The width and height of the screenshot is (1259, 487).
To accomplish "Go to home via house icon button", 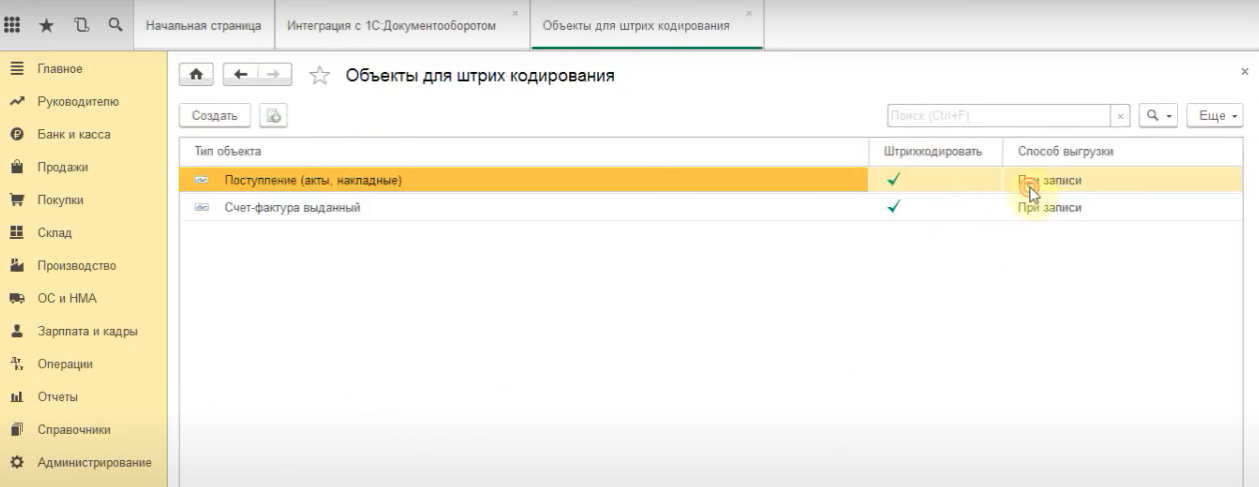I will pos(196,74).
